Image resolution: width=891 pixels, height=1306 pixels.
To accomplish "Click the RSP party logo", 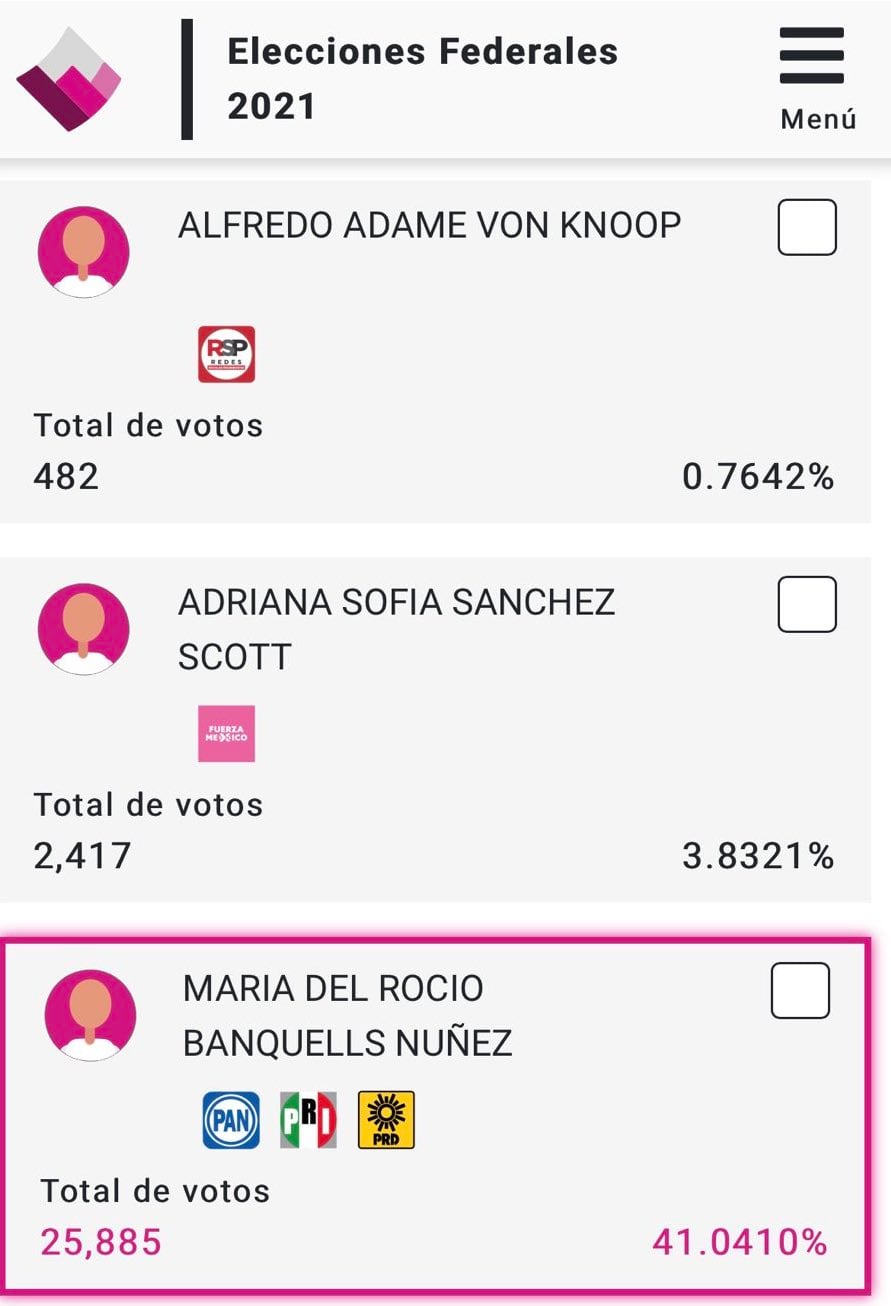I will tap(227, 354).
